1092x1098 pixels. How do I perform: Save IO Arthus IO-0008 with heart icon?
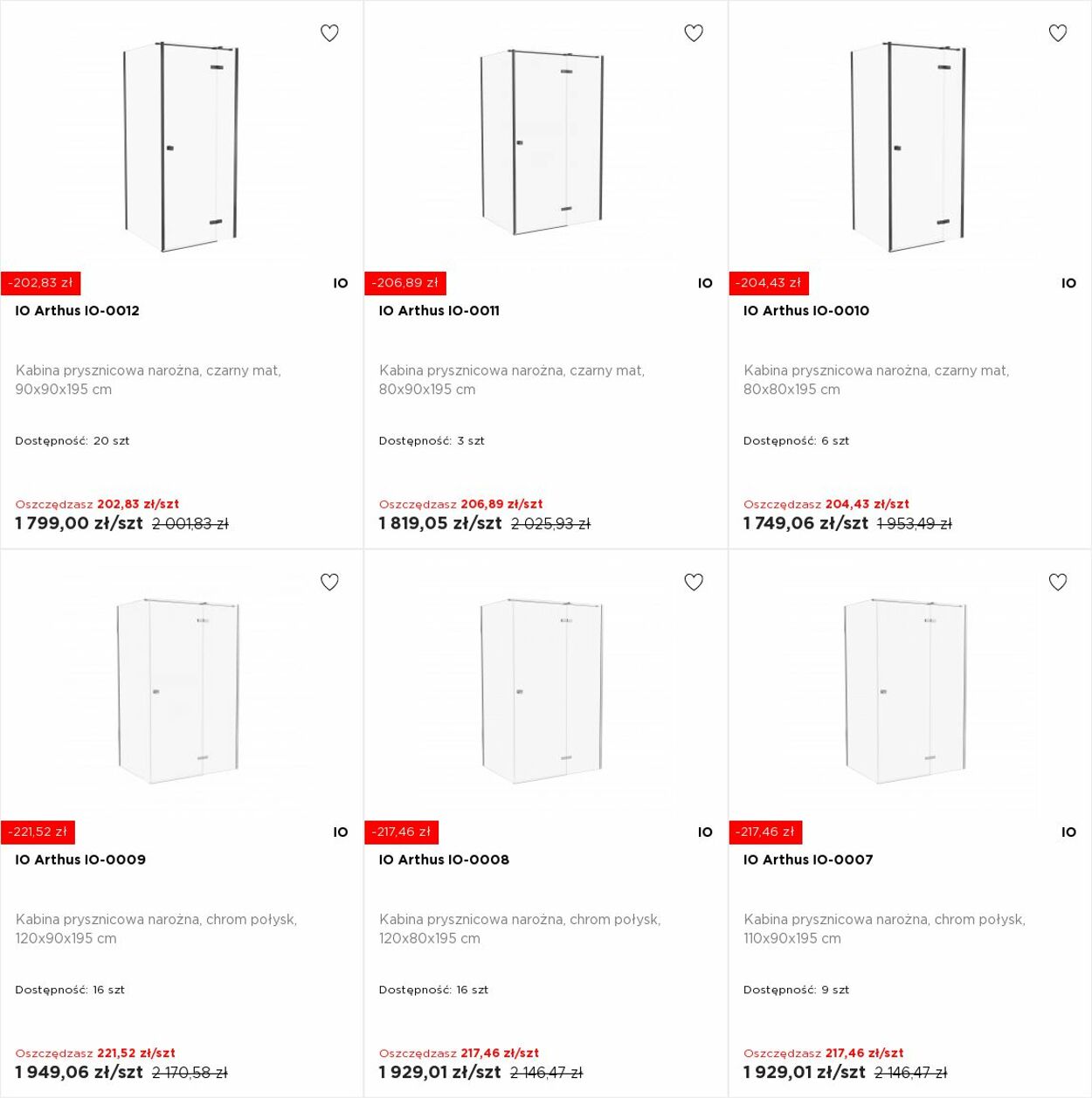coord(694,582)
